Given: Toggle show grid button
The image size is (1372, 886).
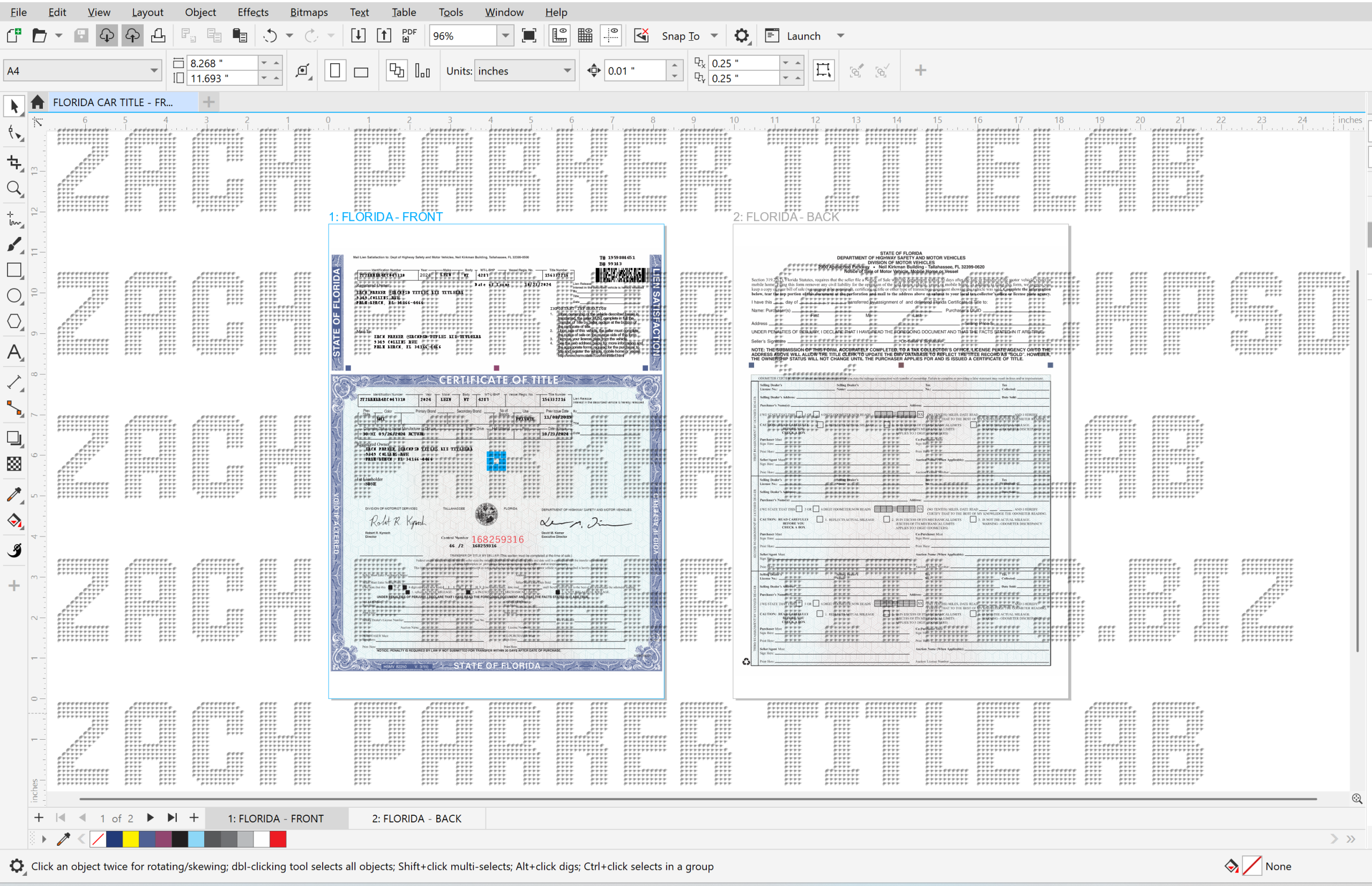Looking at the screenshot, I should (x=585, y=36).
